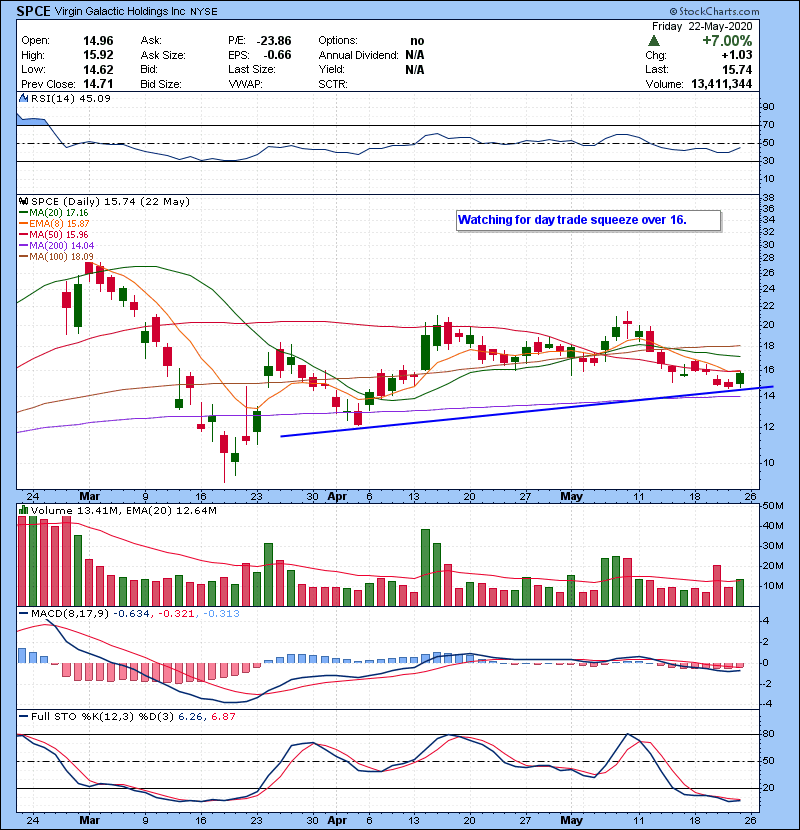Click the Yield label

pos(332,69)
